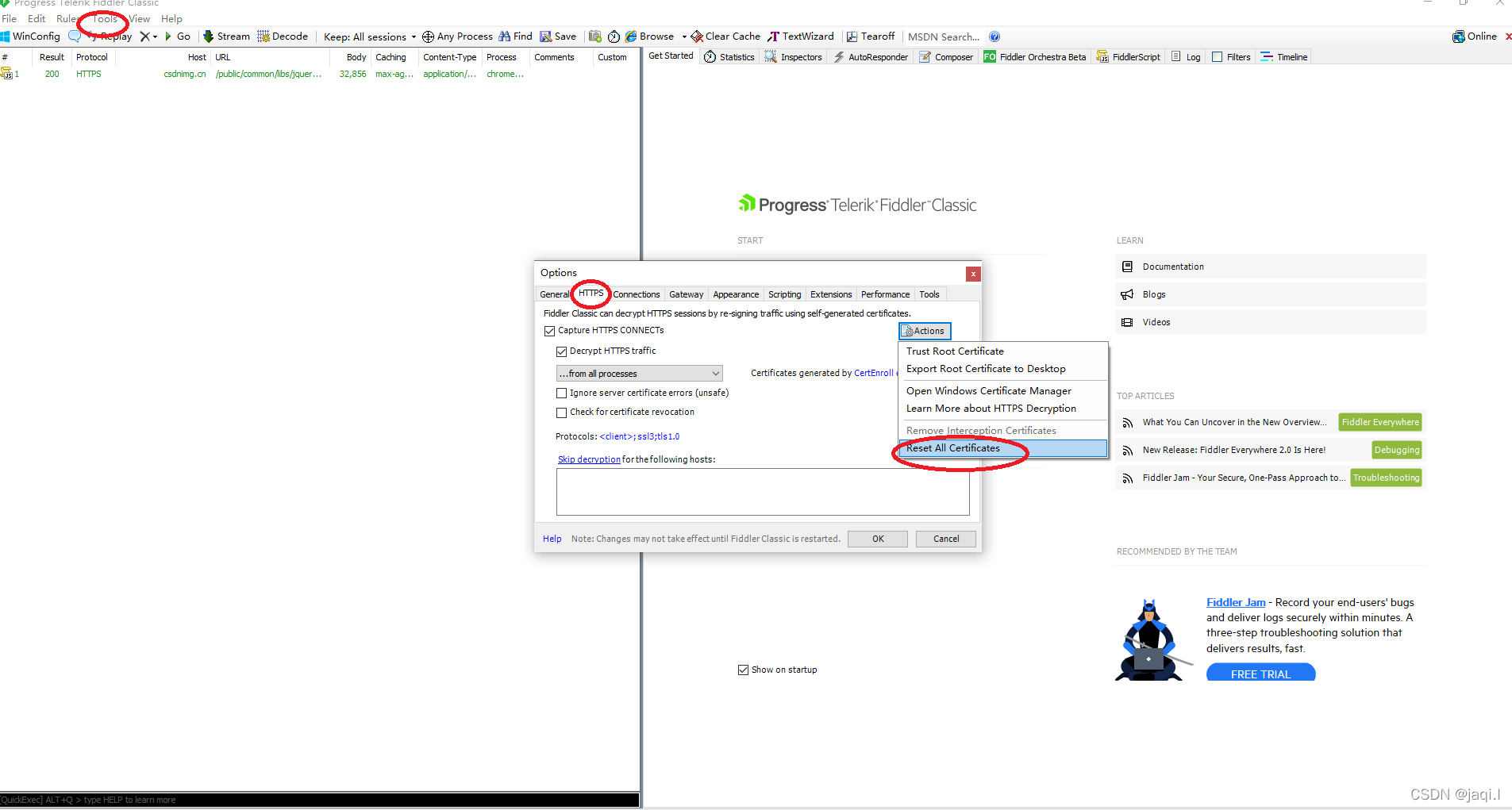The width and height of the screenshot is (1512, 810).
Task: Toggle Show on startup checkbox
Action: [x=743, y=670]
